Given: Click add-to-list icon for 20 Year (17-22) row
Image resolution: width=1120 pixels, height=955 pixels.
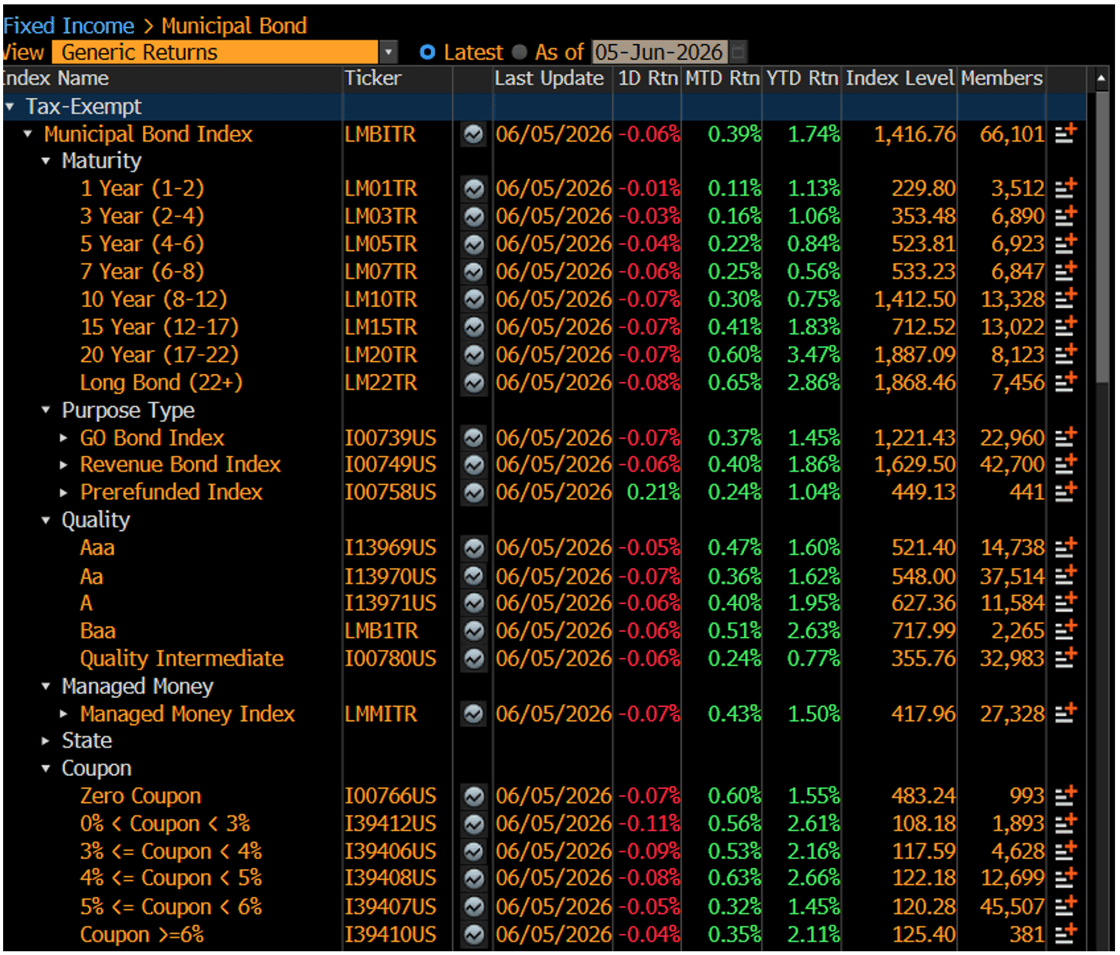Looking at the screenshot, I should pos(1066,354).
